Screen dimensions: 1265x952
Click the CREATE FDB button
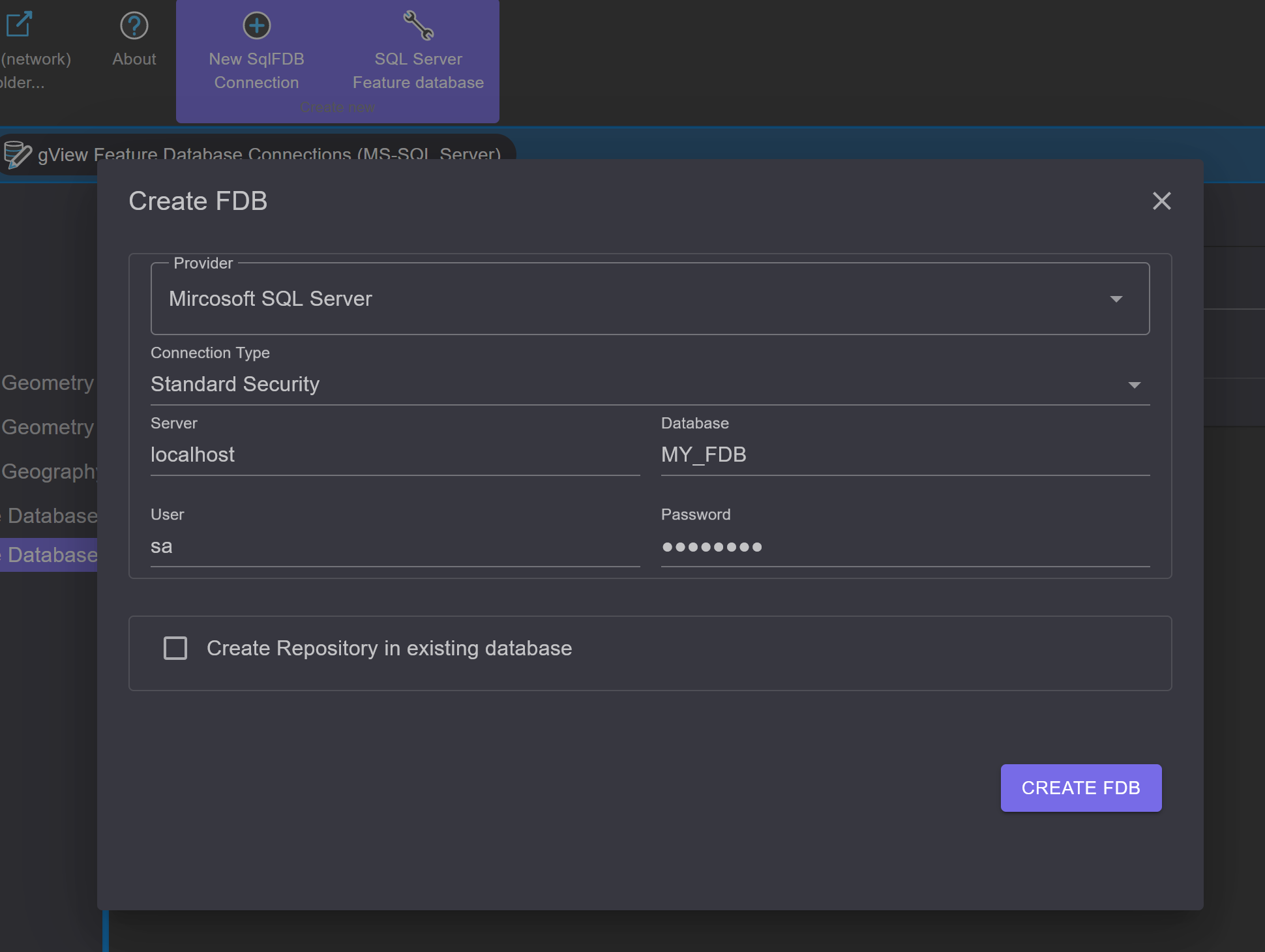(1081, 788)
